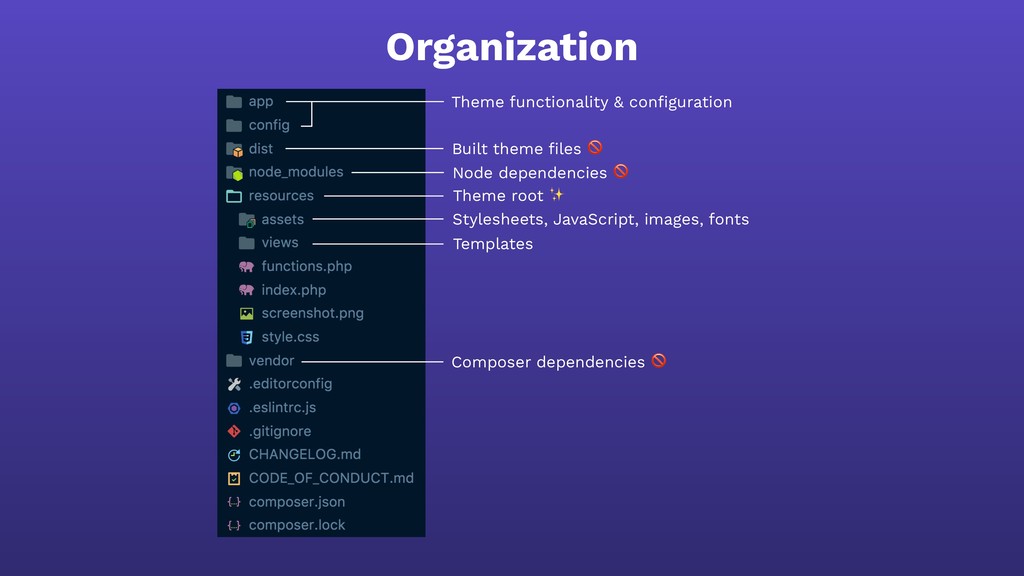Click the assets folder icon
The height and width of the screenshot is (576, 1024).
tap(247, 220)
